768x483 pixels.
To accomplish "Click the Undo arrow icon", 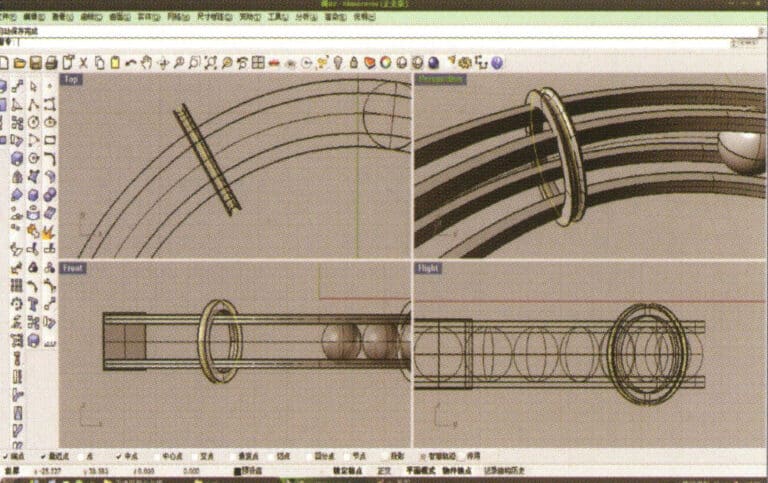I will (x=130, y=63).
